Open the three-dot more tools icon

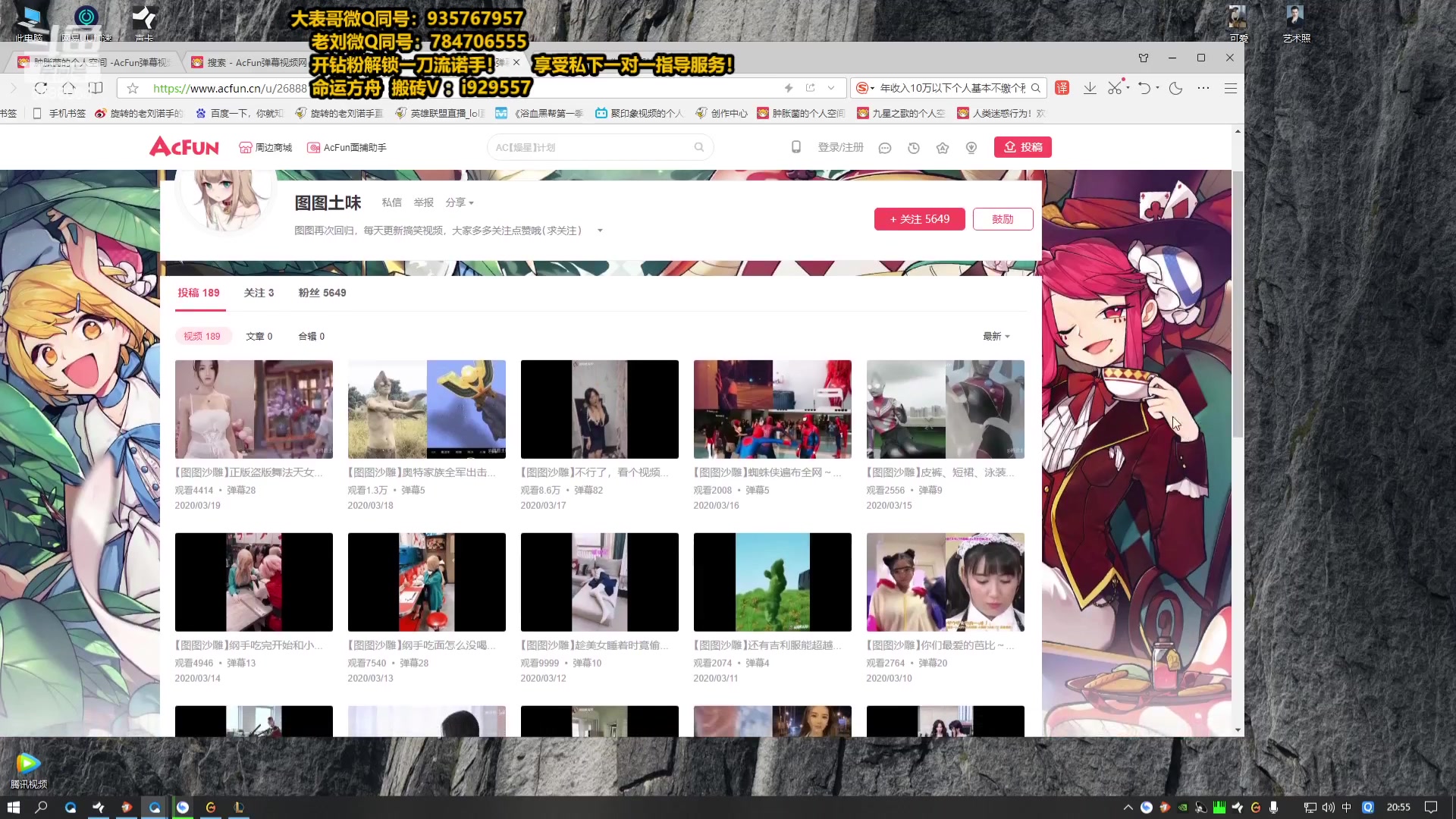(1203, 88)
